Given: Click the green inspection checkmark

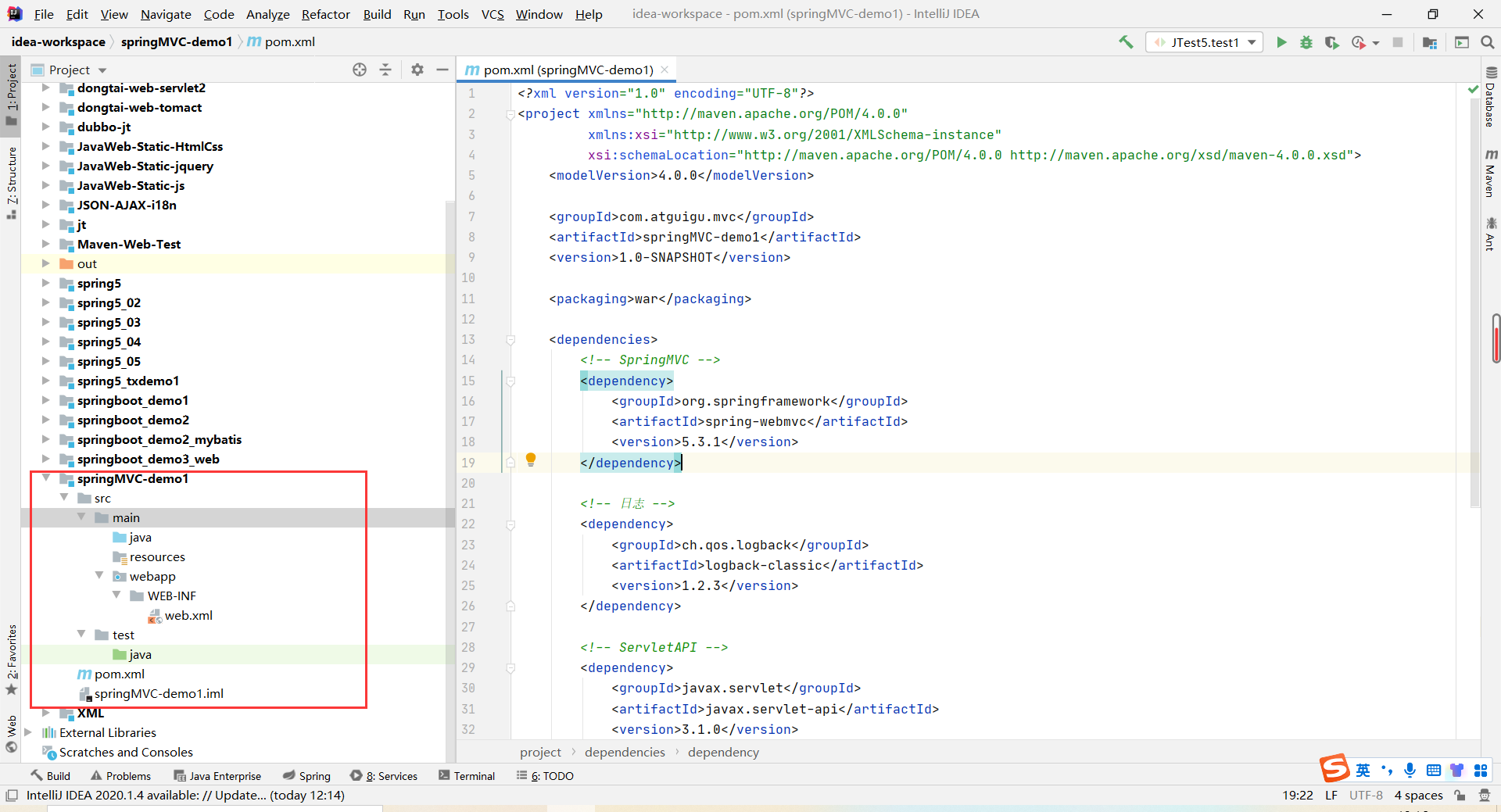Looking at the screenshot, I should pyautogui.click(x=1473, y=90).
